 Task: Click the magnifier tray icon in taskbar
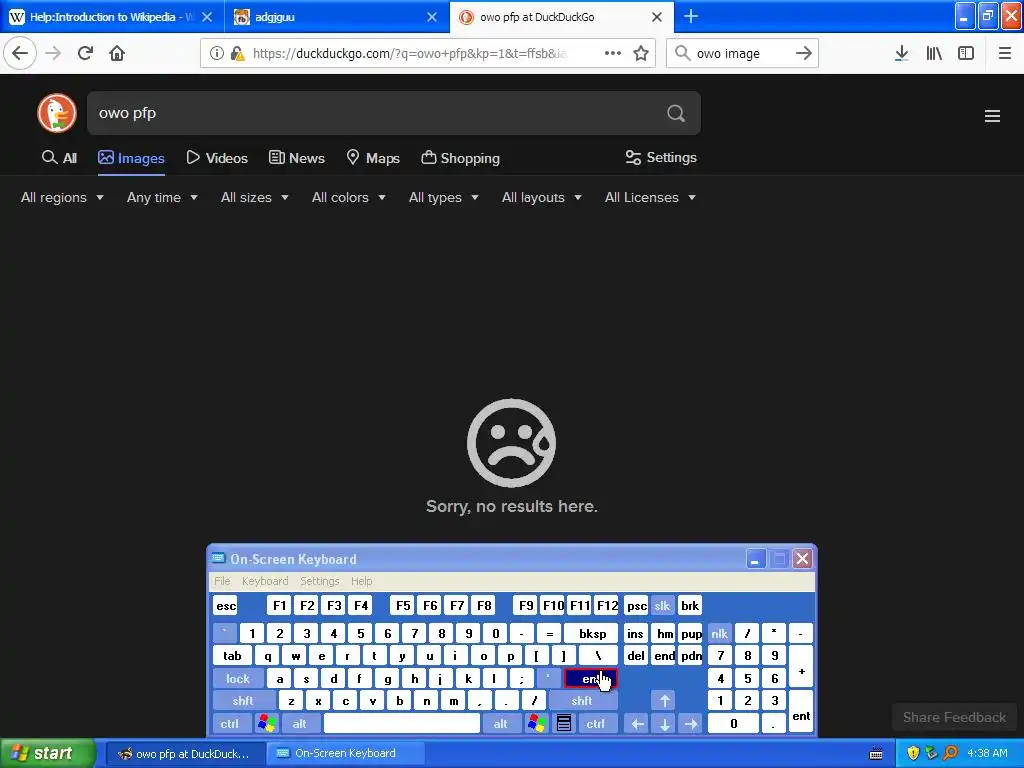(950, 753)
